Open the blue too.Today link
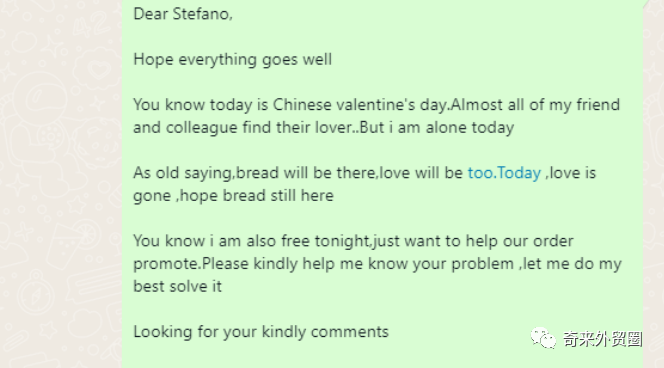664x368 pixels. [x=504, y=173]
